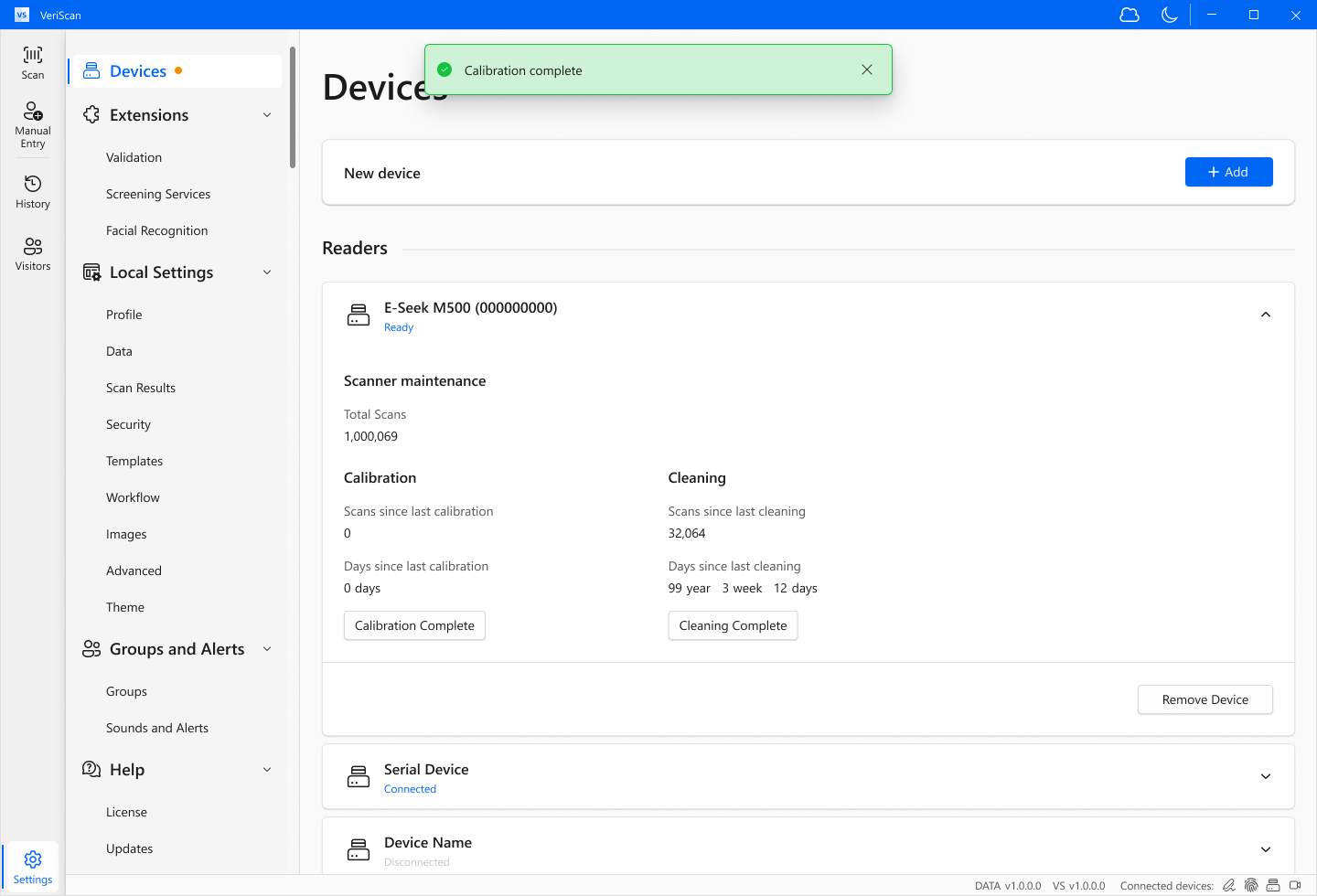Click the Readers section heading

tap(355, 248)
